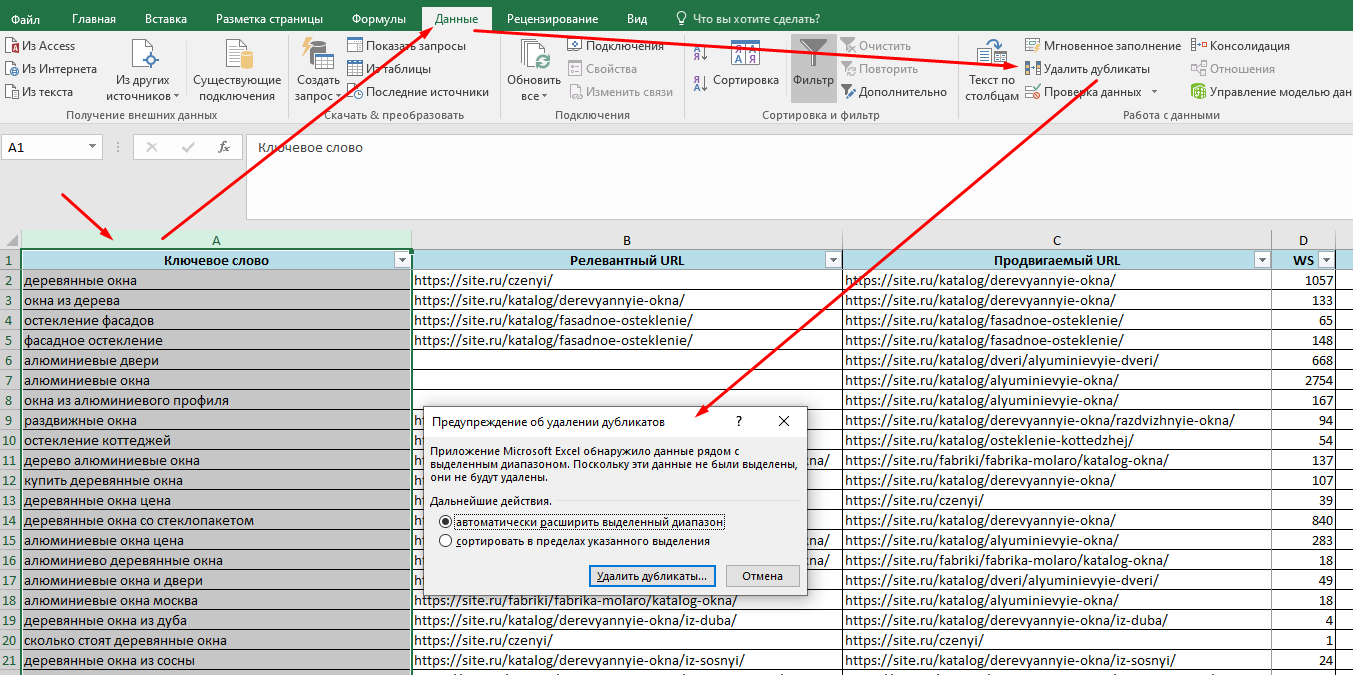This screenshot has height=675, width=1353.
Task: Click Select All corner triangle
Action: tap(11, 240)
